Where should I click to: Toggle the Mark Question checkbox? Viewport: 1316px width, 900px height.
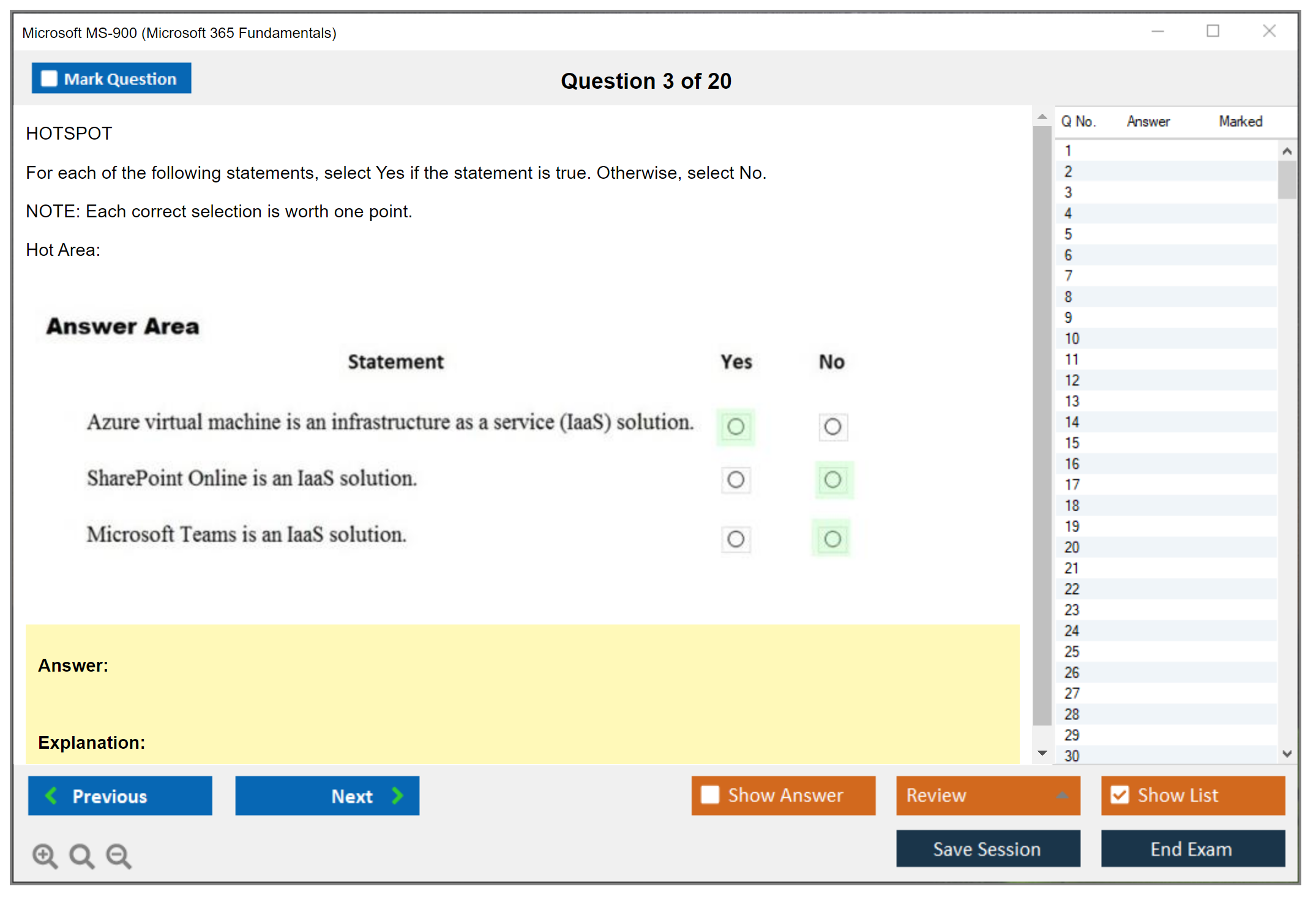[49, 78]
